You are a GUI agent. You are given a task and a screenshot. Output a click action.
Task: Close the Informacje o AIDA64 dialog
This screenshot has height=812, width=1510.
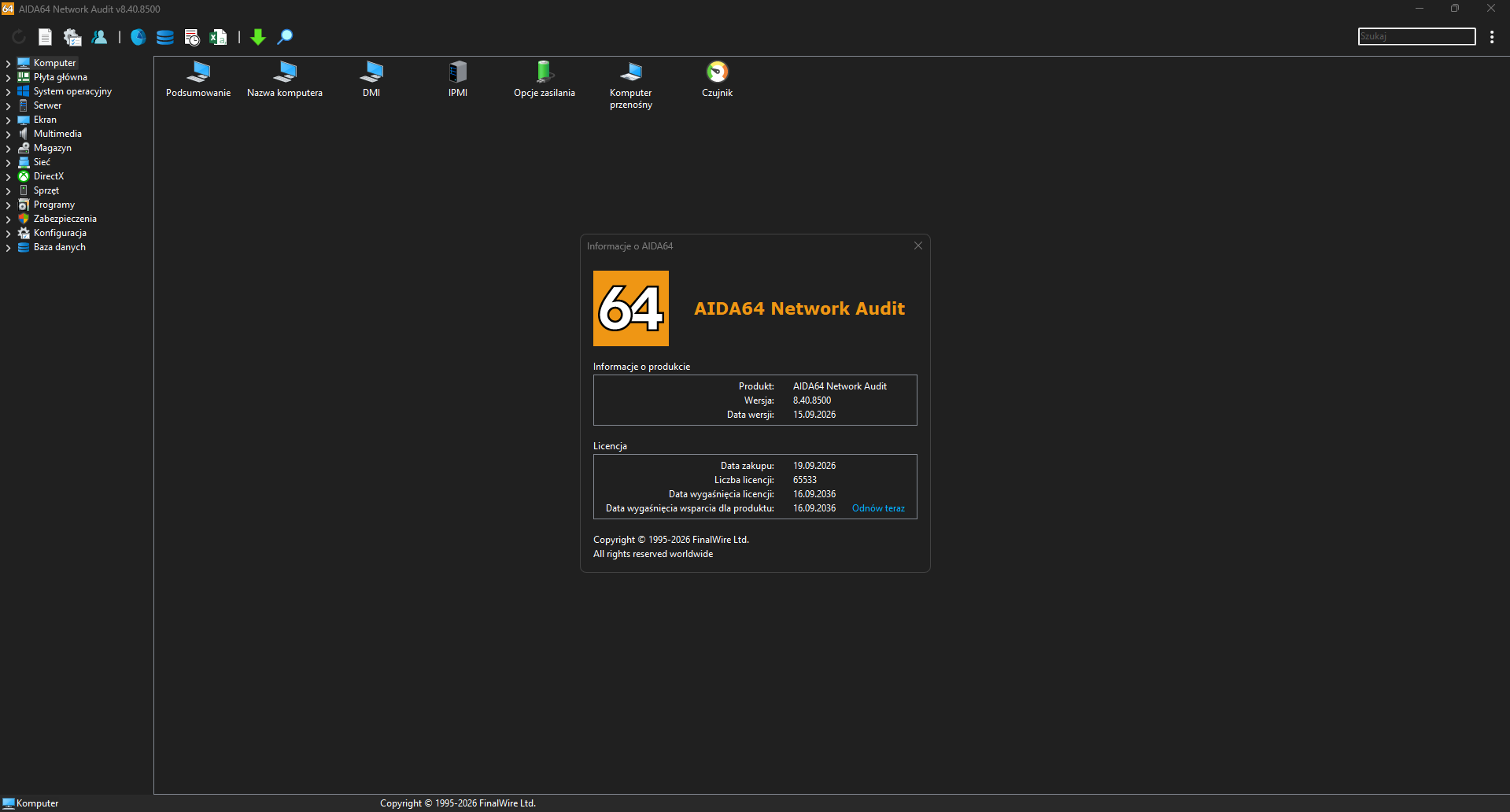(x=917, y=245)
